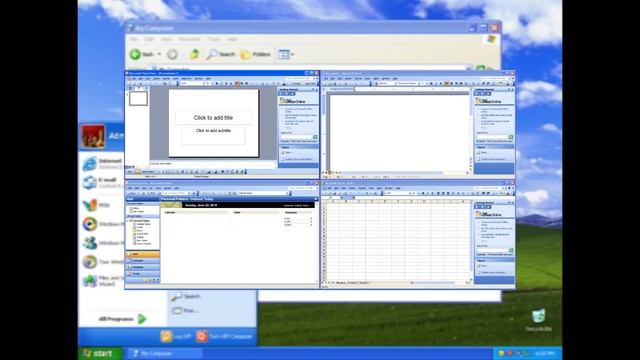Click inside the blank Word document page
The image size is (640, 360).
click(x=399, y=133)
